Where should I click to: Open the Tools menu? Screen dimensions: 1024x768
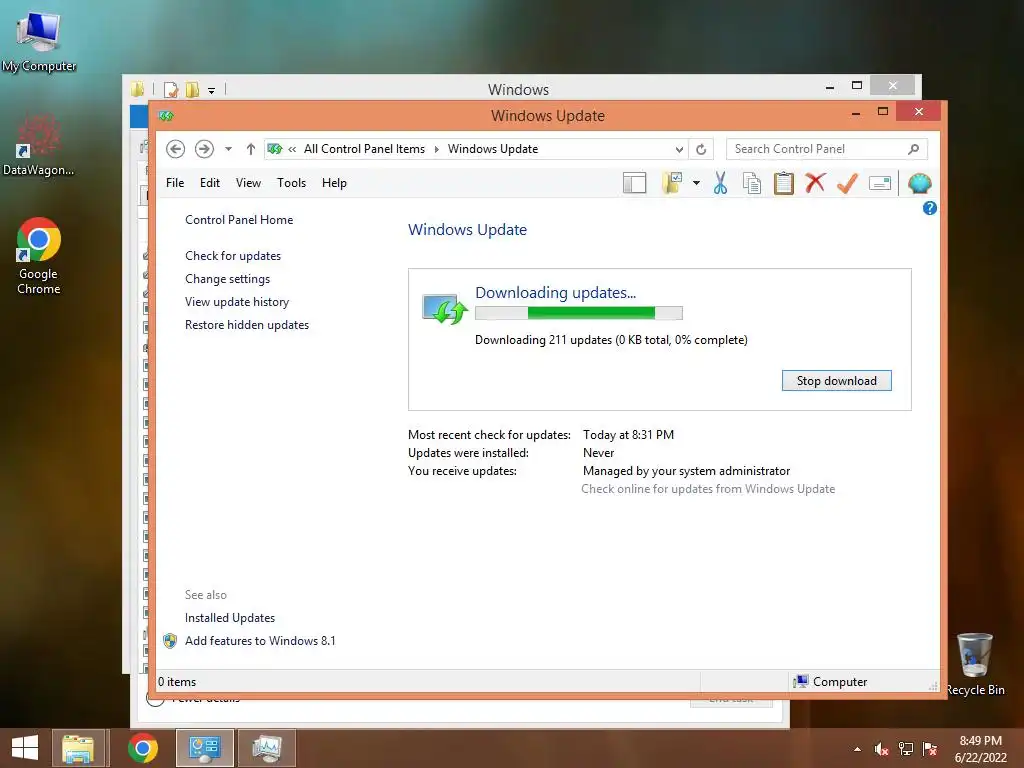[291, 183]
